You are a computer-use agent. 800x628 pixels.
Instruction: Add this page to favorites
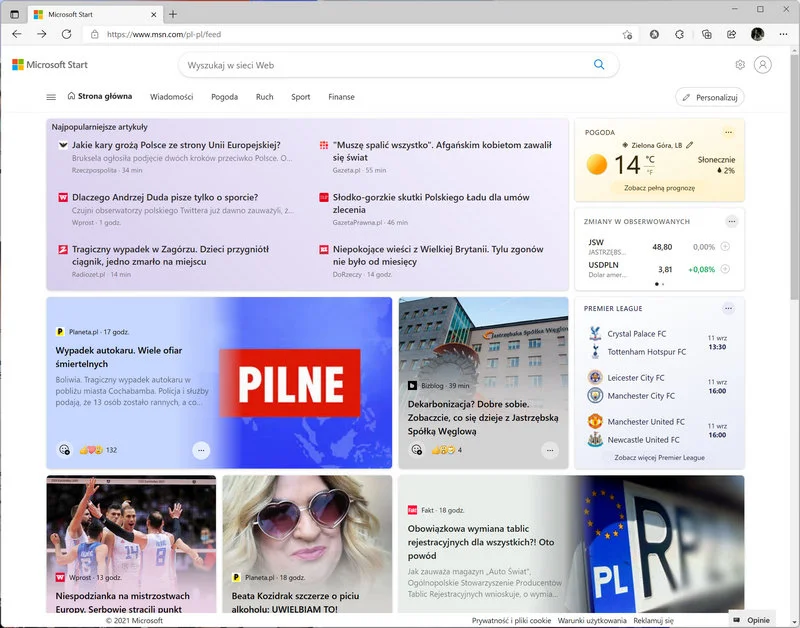click(627, 33)
